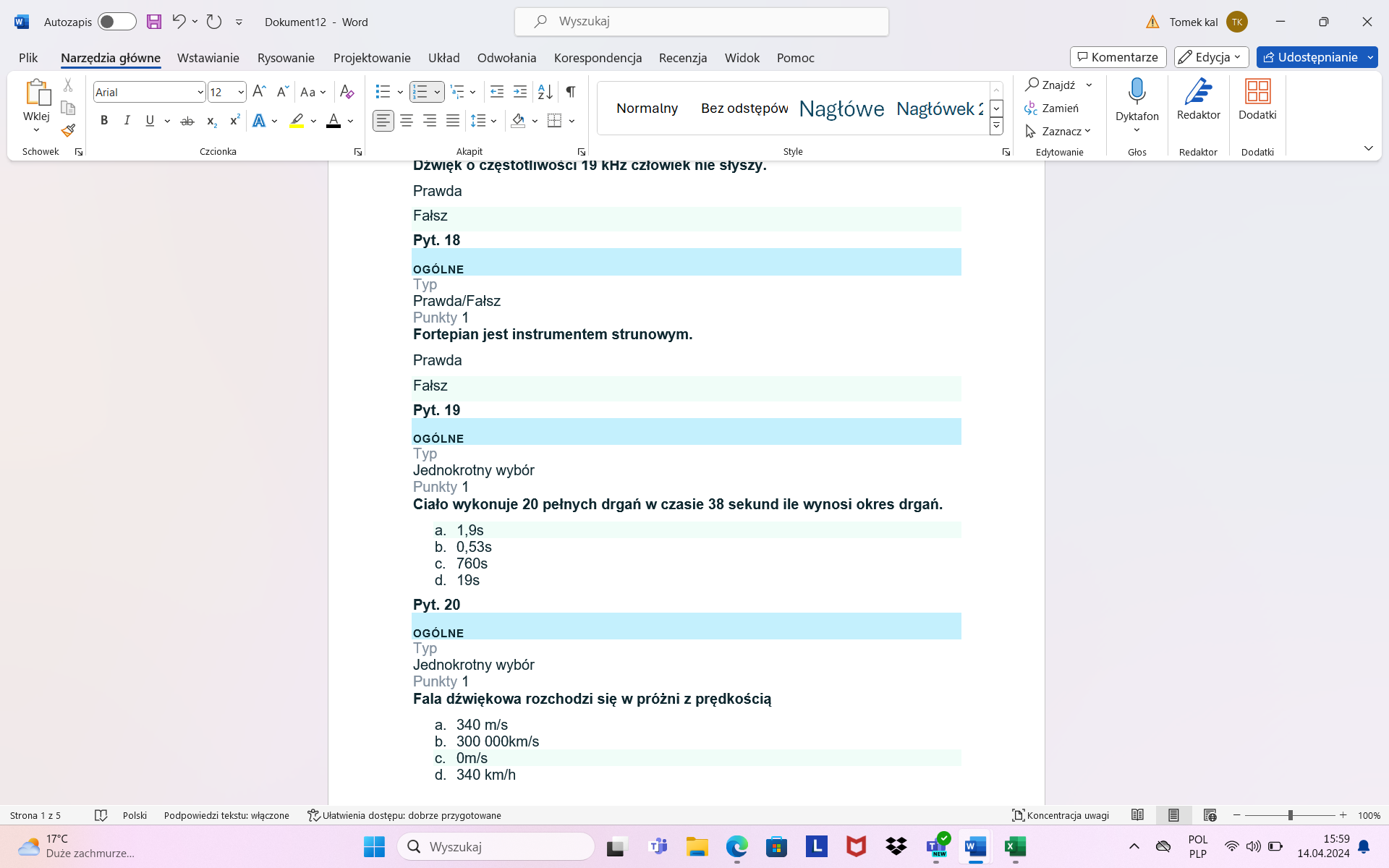Screen dimensions: 1389x868
Task: Click the zoom level slider handle
Action: [1290, 815]
